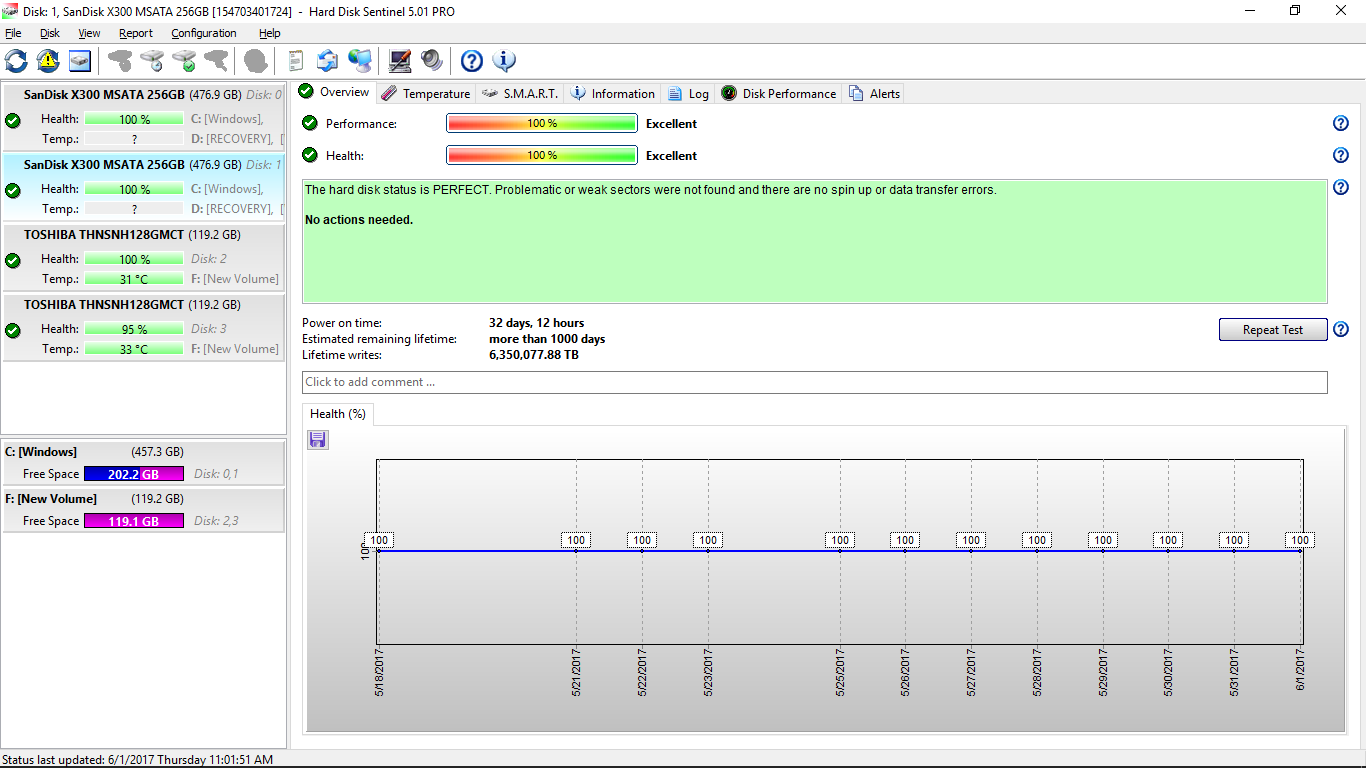Image resolution: width=1366 pixels, height=768 pixels.
Task: Click the disk with green checkmark toolbar icon
Action: pos(184,61)
